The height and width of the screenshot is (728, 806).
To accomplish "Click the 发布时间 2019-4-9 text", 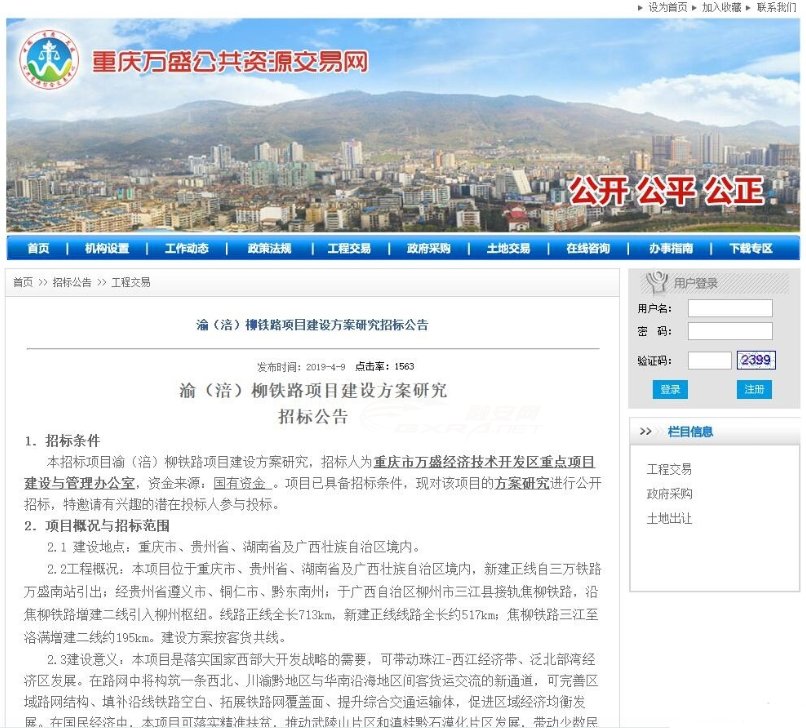I will click(301, 367).
